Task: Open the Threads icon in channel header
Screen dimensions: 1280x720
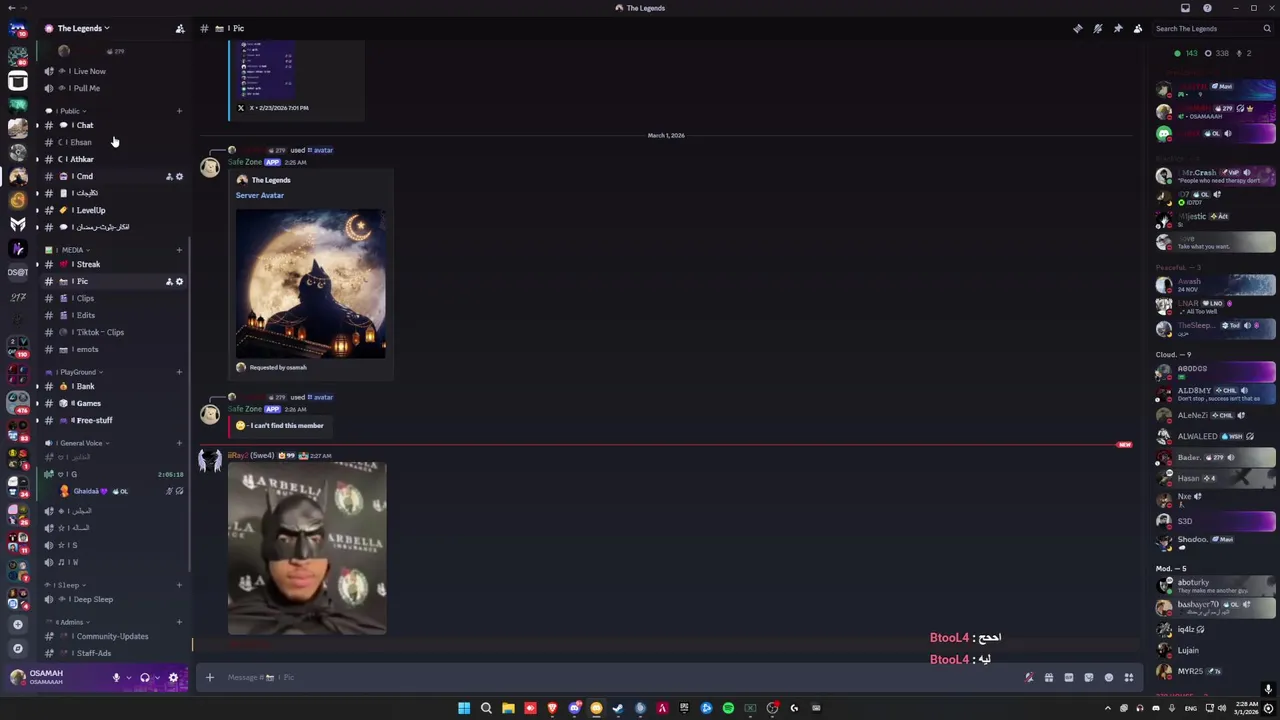Action: (1078, 28)
